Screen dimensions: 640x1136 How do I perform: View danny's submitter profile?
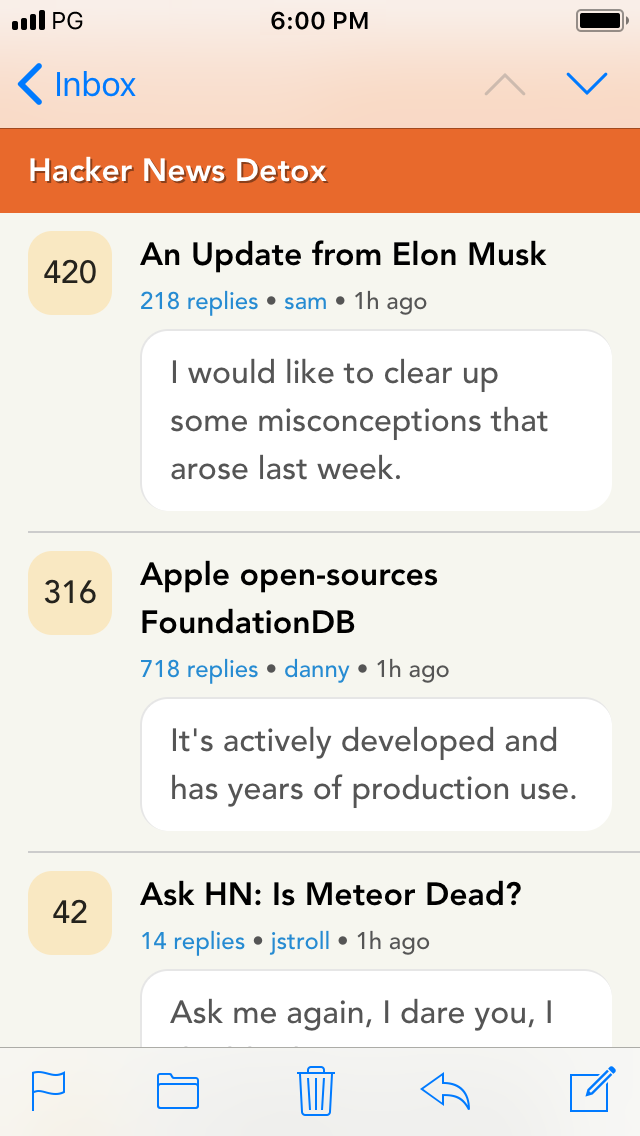tap(317, 669)
